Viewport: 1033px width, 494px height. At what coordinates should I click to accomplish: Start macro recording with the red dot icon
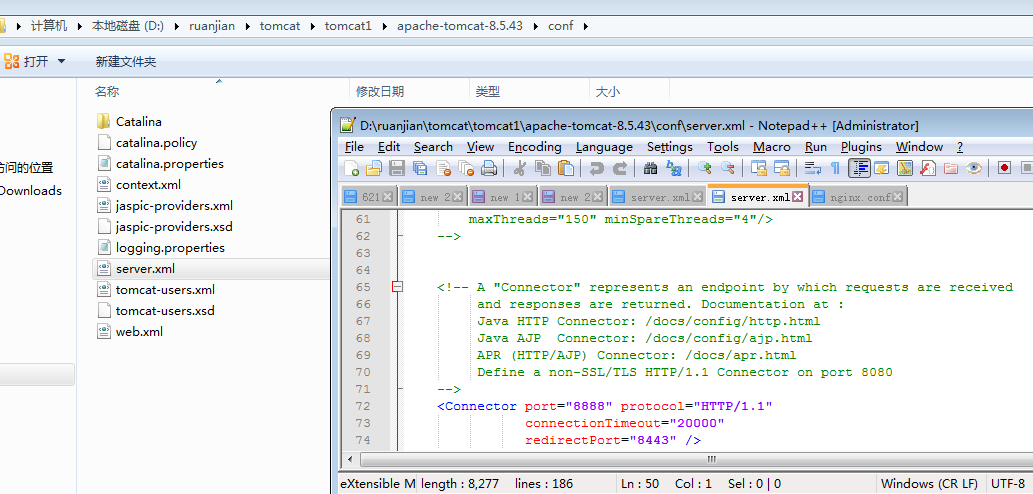tap(1004, 168)
